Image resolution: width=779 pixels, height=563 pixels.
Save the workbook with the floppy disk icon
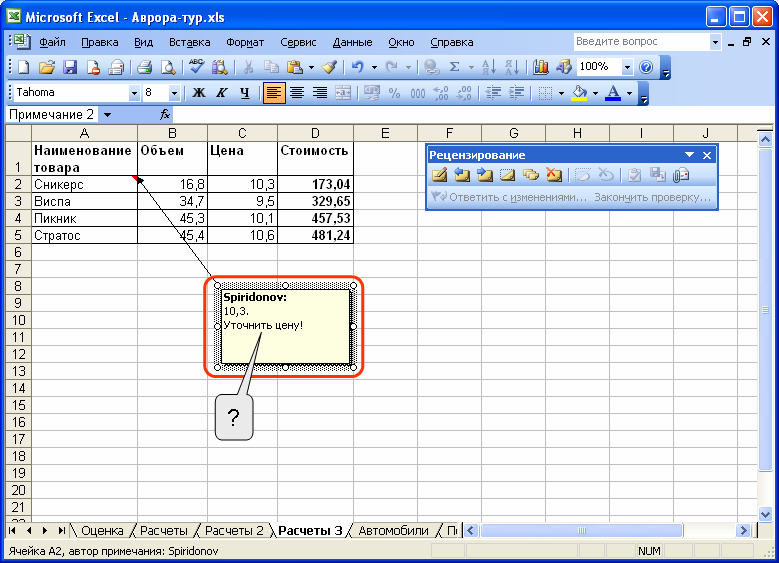click(x=70, y=67)
